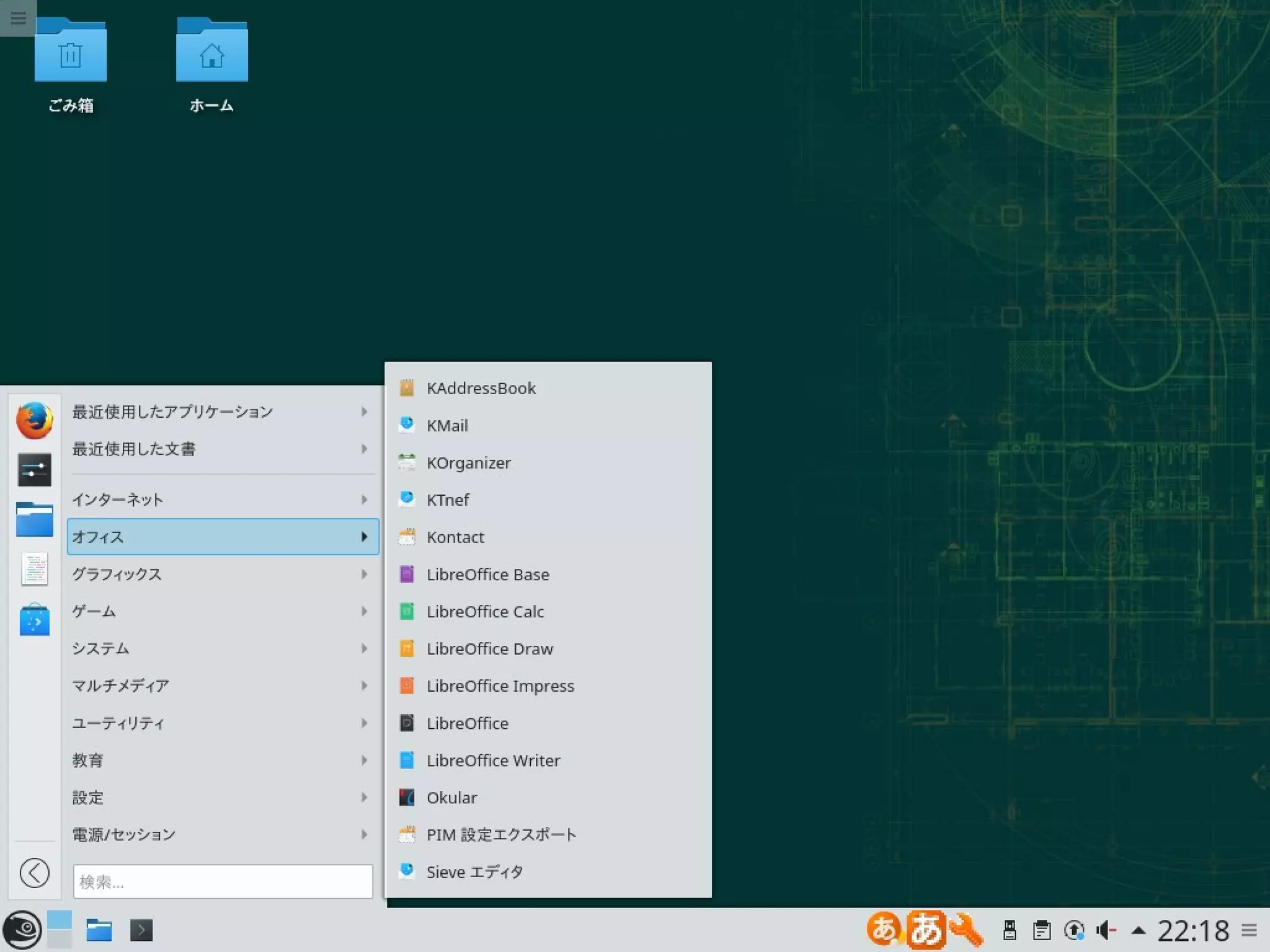Open the ごみ箱 trash desktop folder
The image size is (1270, 952).
click(x=71, y=65)
